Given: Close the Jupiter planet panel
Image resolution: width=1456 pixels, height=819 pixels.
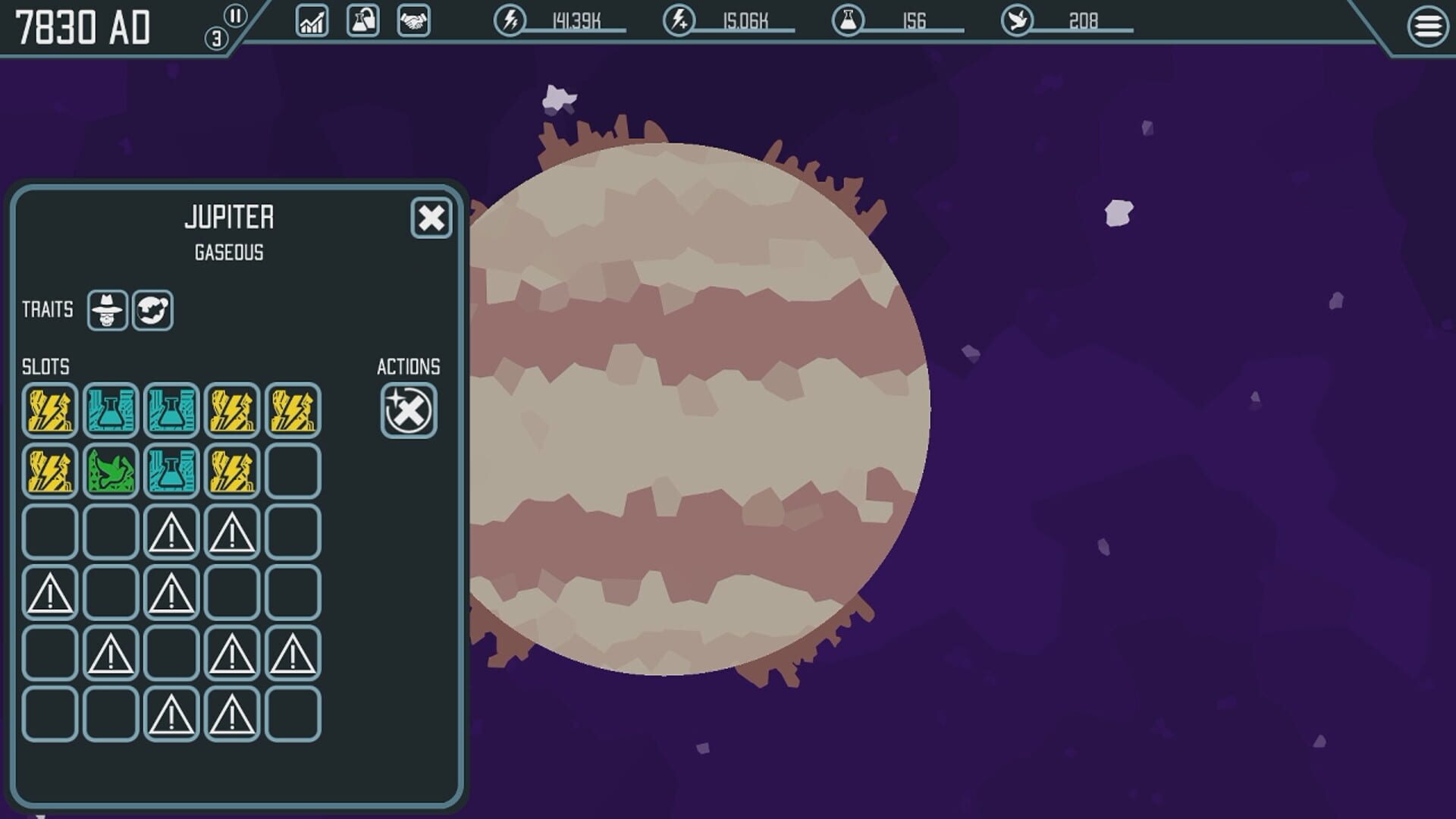Looking at the screenshot, I should 431,218.
